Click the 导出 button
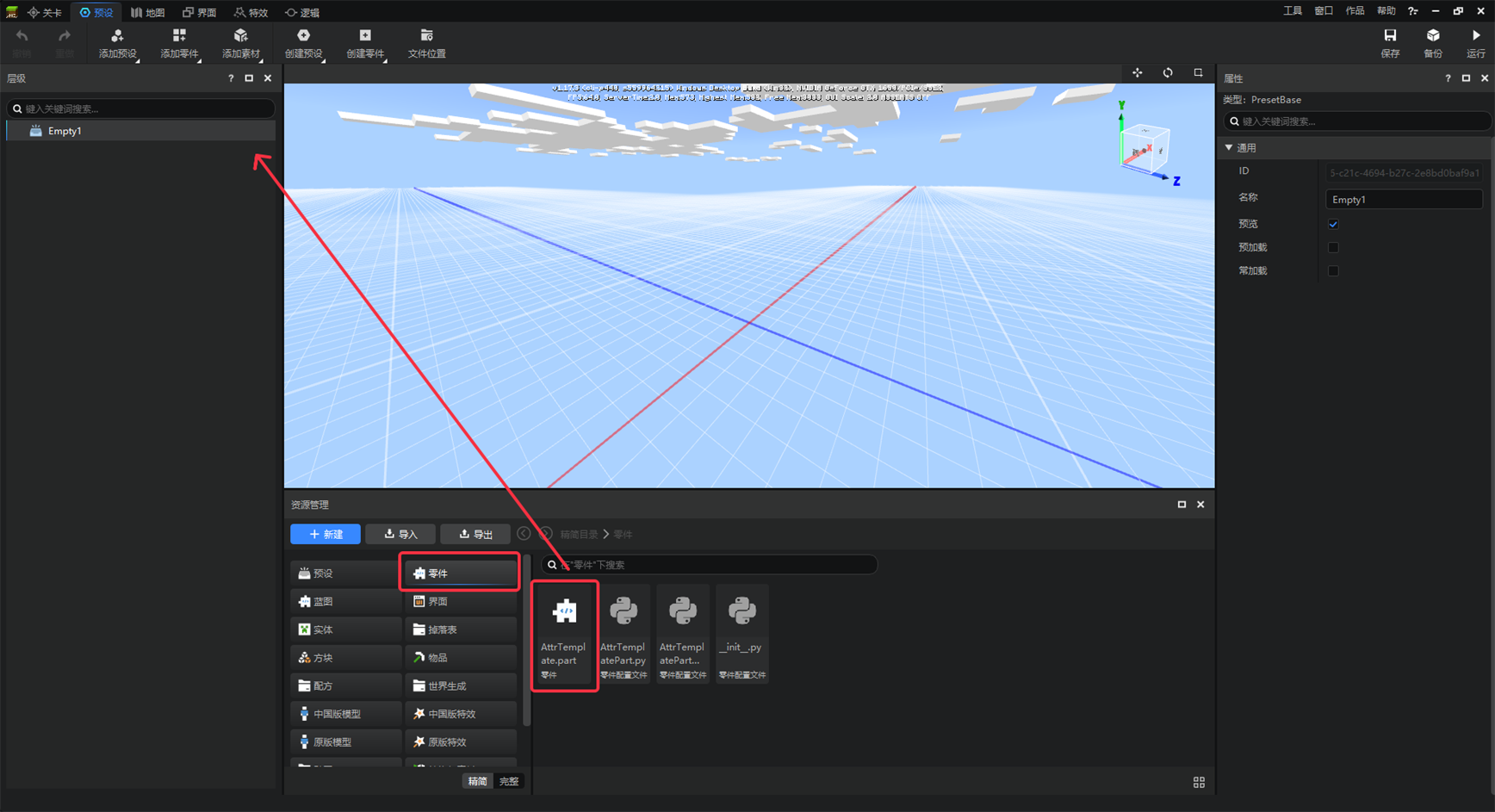This screenshot has height=812, width=1495. (475, 534)
